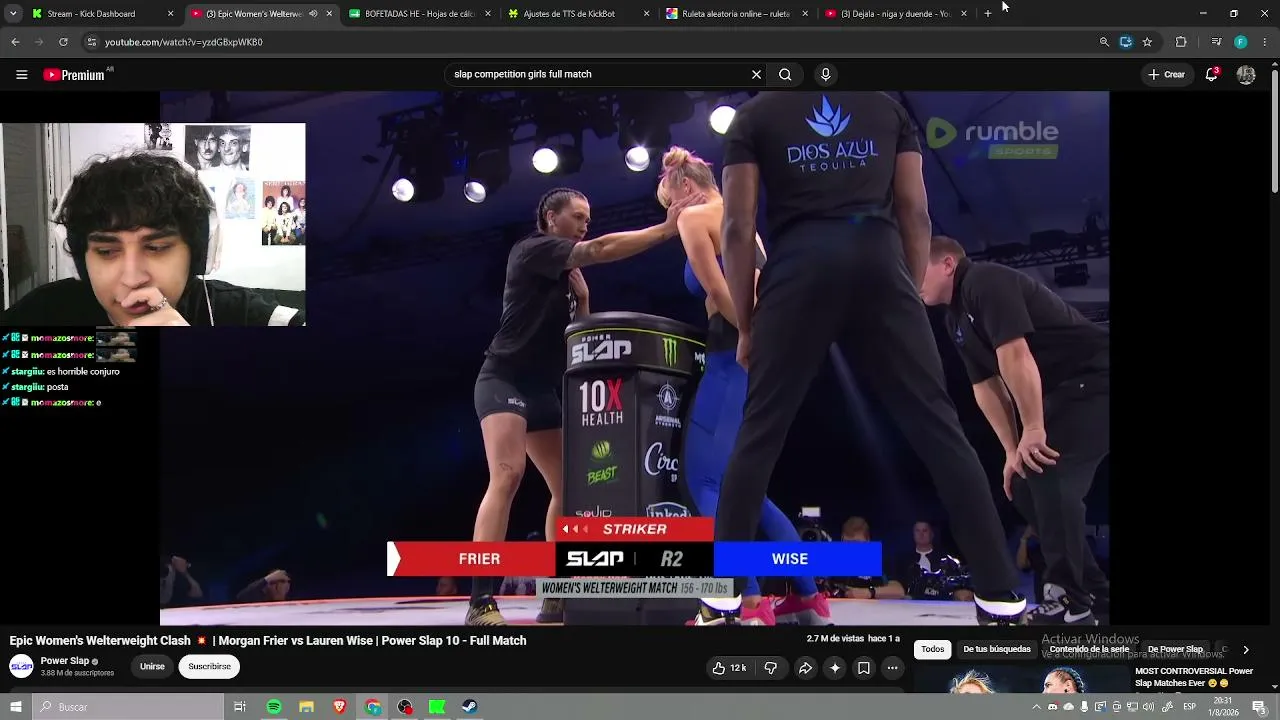The height and width of the screenshot is (720, 1280).
Task: Select the De Power Slap chip
Action: [x=1175, y=649]
